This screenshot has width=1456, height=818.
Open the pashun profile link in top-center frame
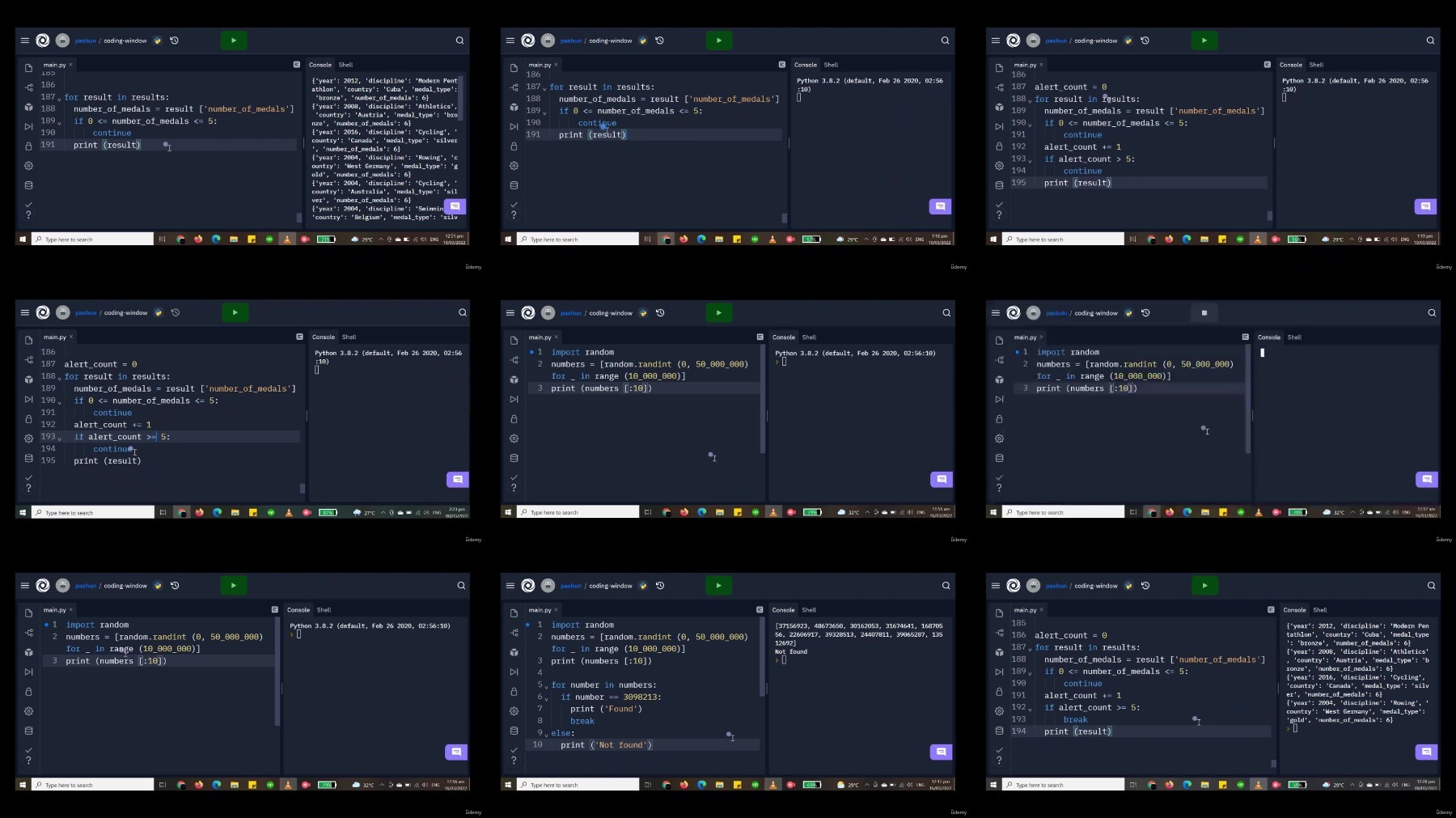571,40
